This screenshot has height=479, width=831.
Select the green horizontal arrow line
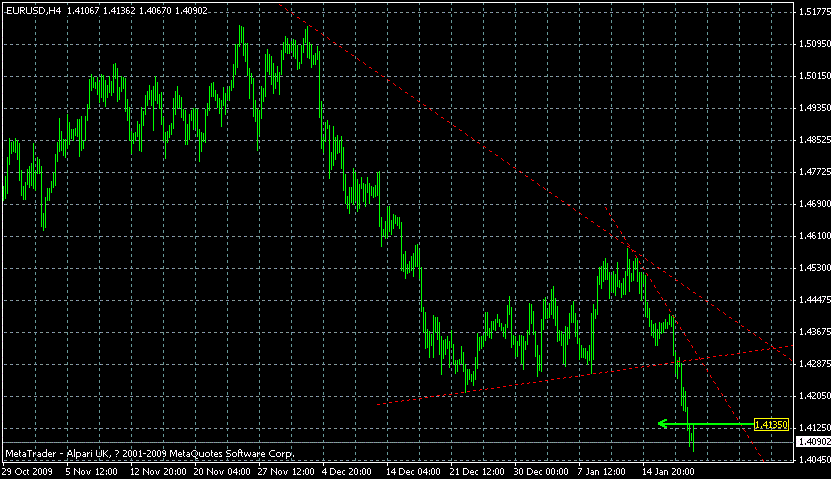point(706,424)
